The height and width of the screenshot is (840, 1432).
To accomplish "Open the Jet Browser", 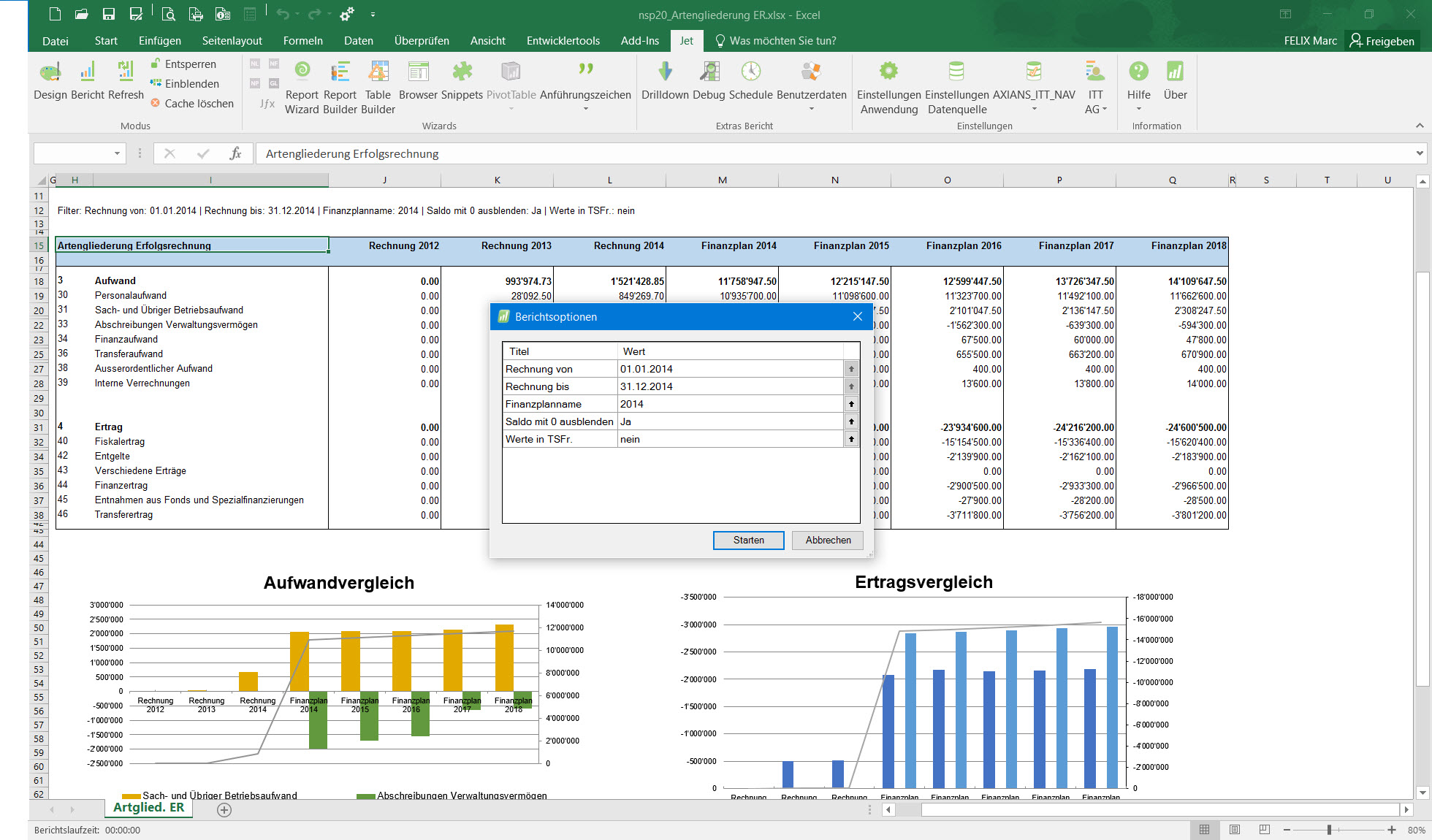I will (418, 80).
